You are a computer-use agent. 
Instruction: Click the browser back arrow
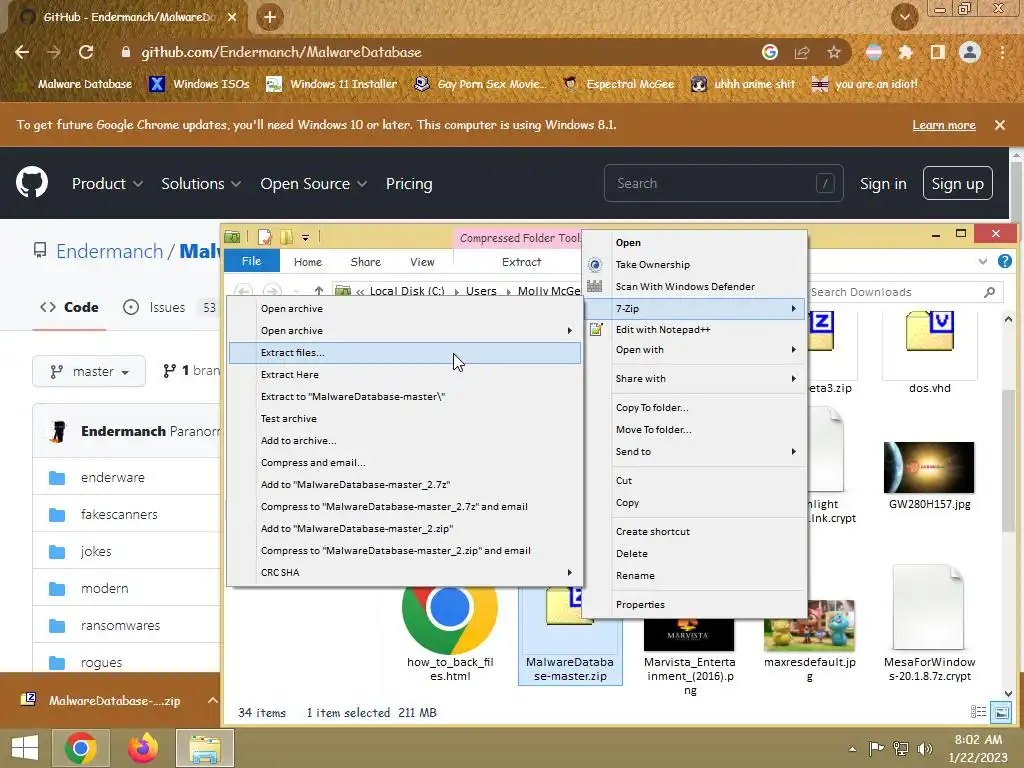22,52
